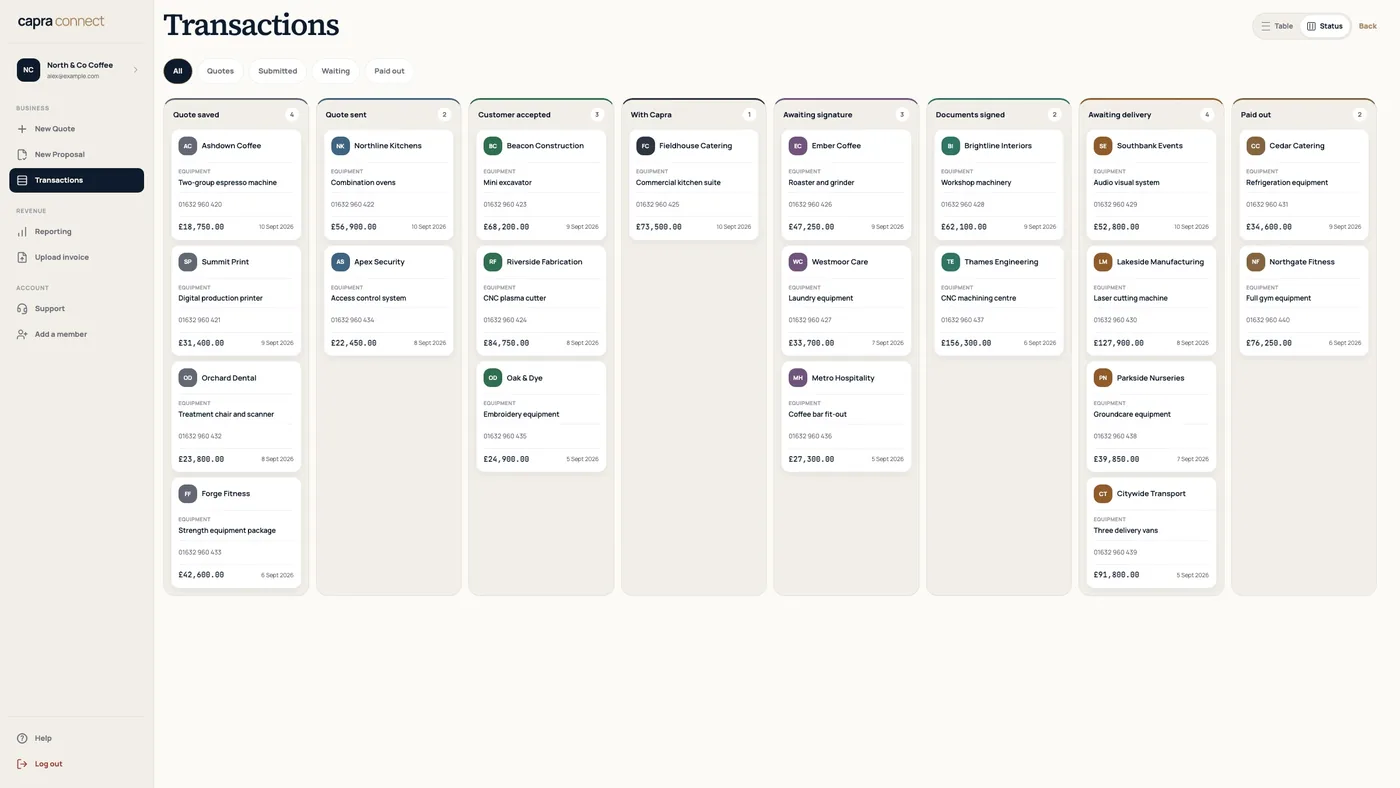This screenshot has height=788, width=1400.
Task: Open the Metro Hospitality card name
Action: 843,378
